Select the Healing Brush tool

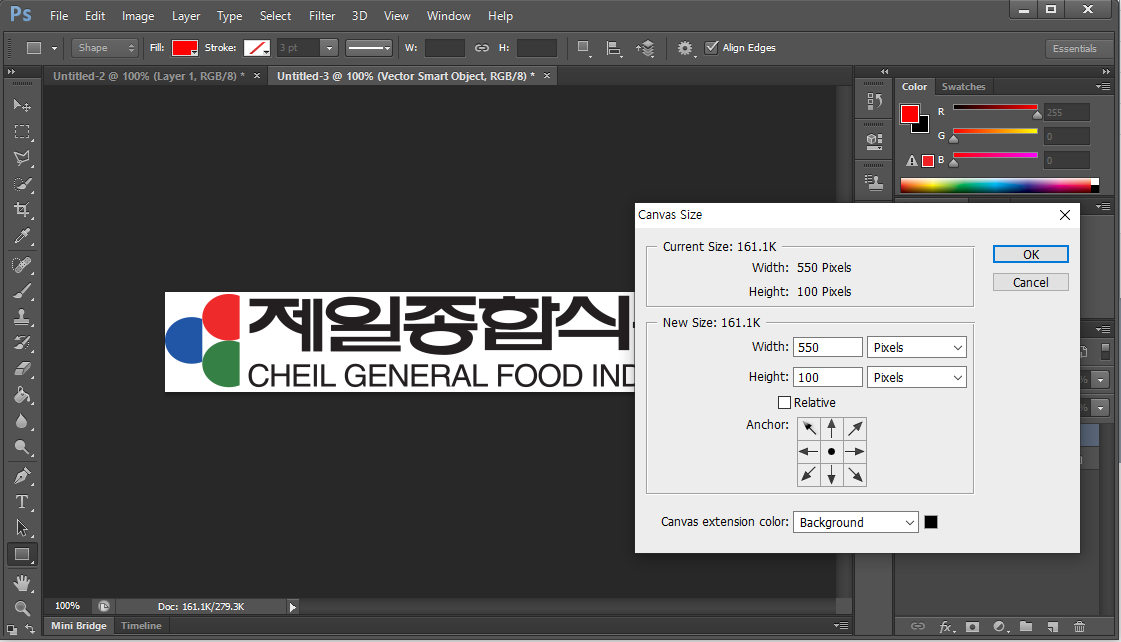coord(22,265)
